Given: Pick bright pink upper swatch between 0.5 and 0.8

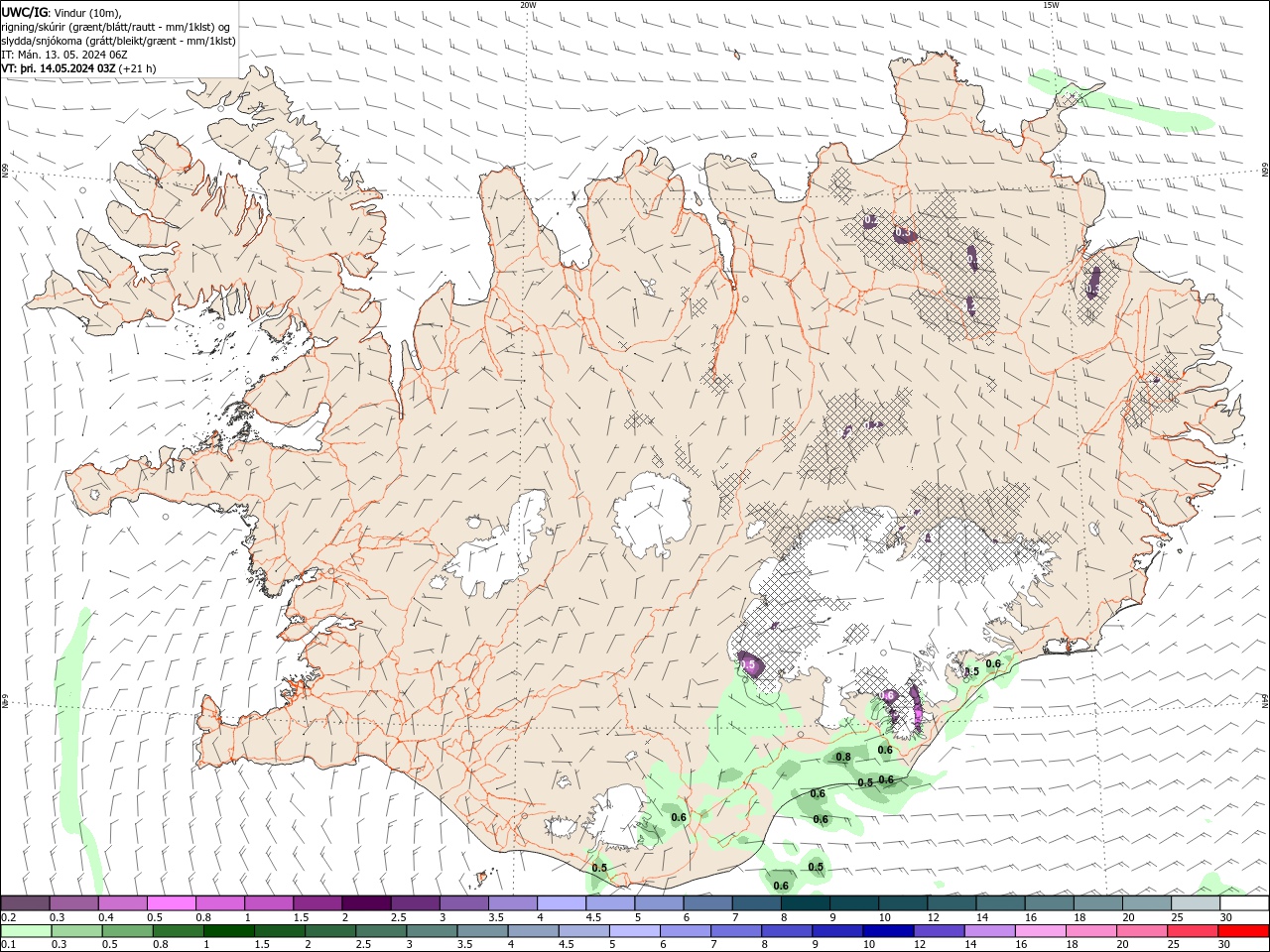Looking at the screenshot, I should (x=171, y=903).
